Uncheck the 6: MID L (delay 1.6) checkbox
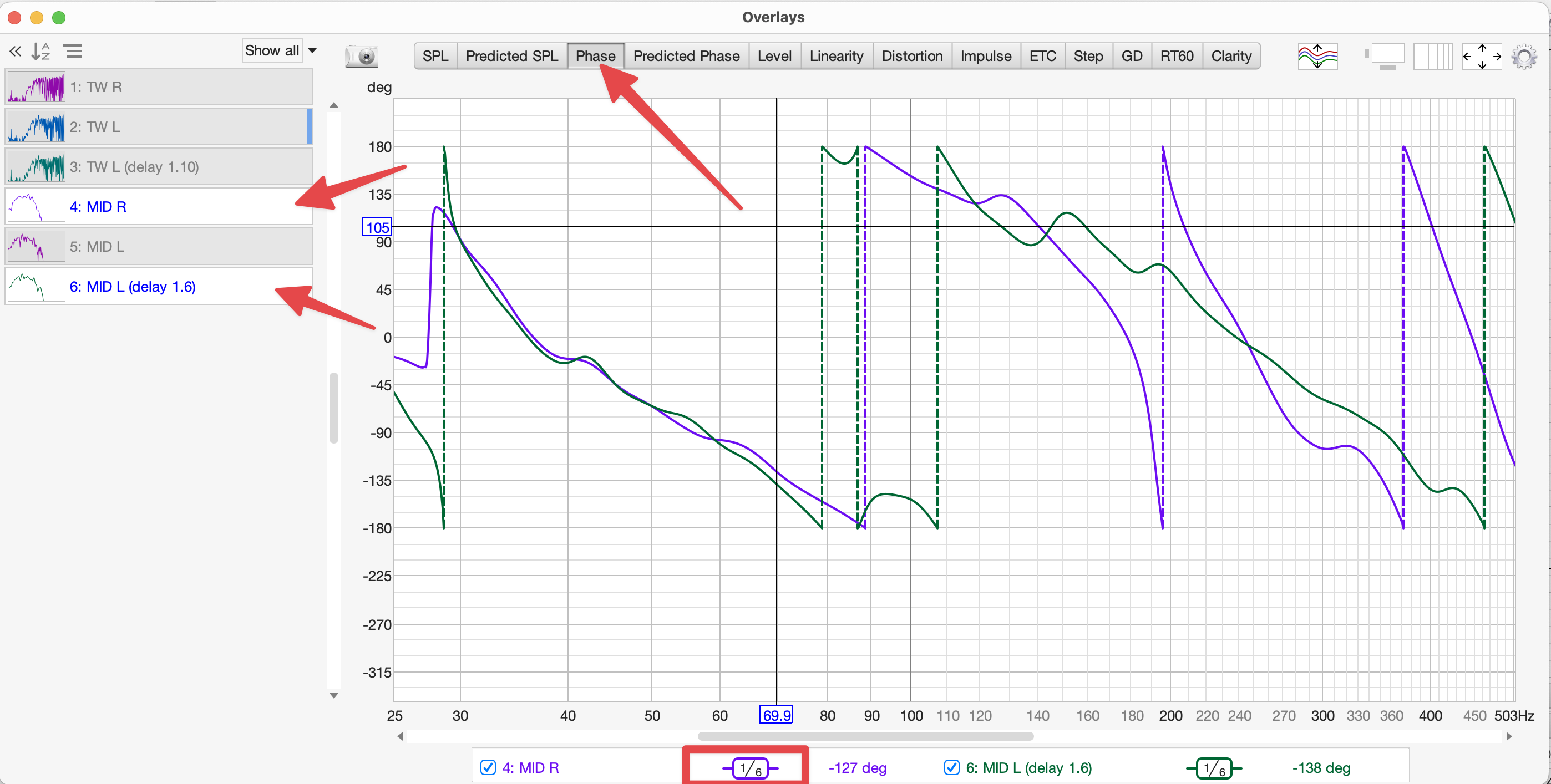1551x784 pixels. tap(951, 767)
